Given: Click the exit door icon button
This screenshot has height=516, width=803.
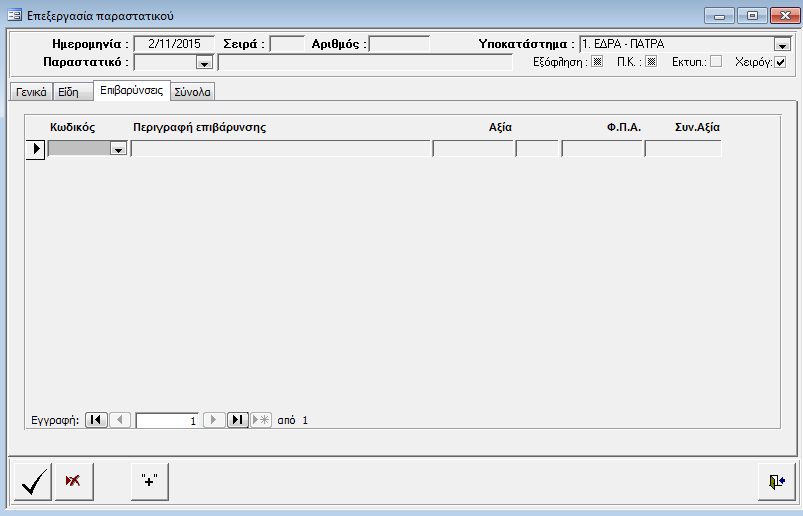Looking at the screenshot, I should coord(776,481).
